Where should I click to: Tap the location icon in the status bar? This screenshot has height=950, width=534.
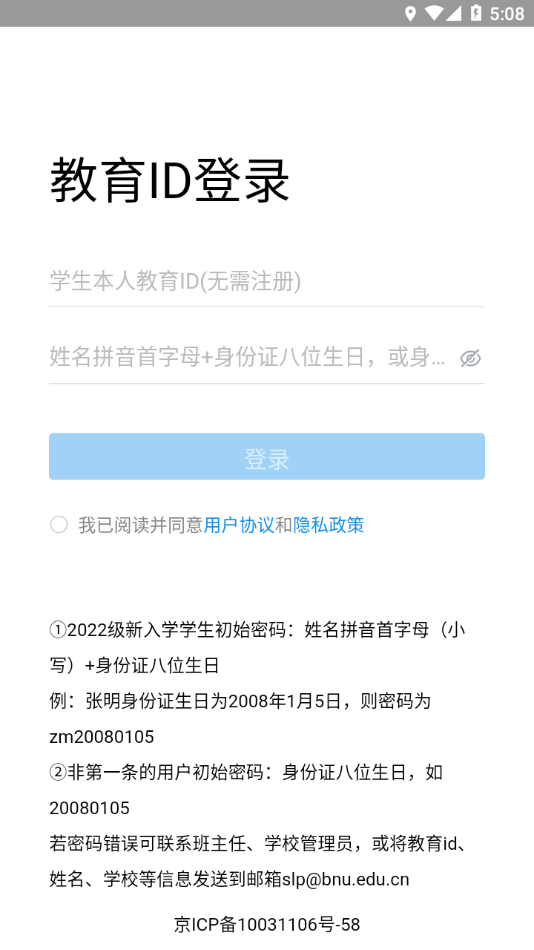[x=410, y=13]
